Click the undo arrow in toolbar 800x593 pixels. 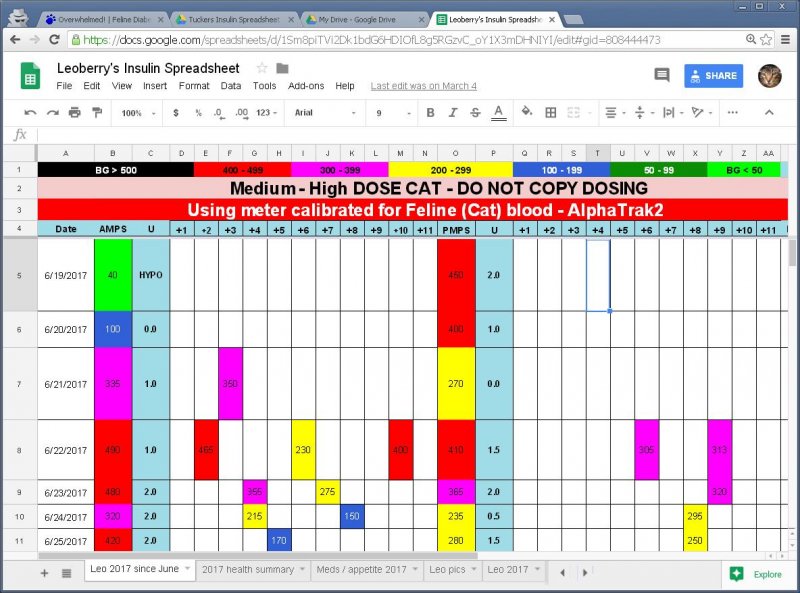coord(30,113)
